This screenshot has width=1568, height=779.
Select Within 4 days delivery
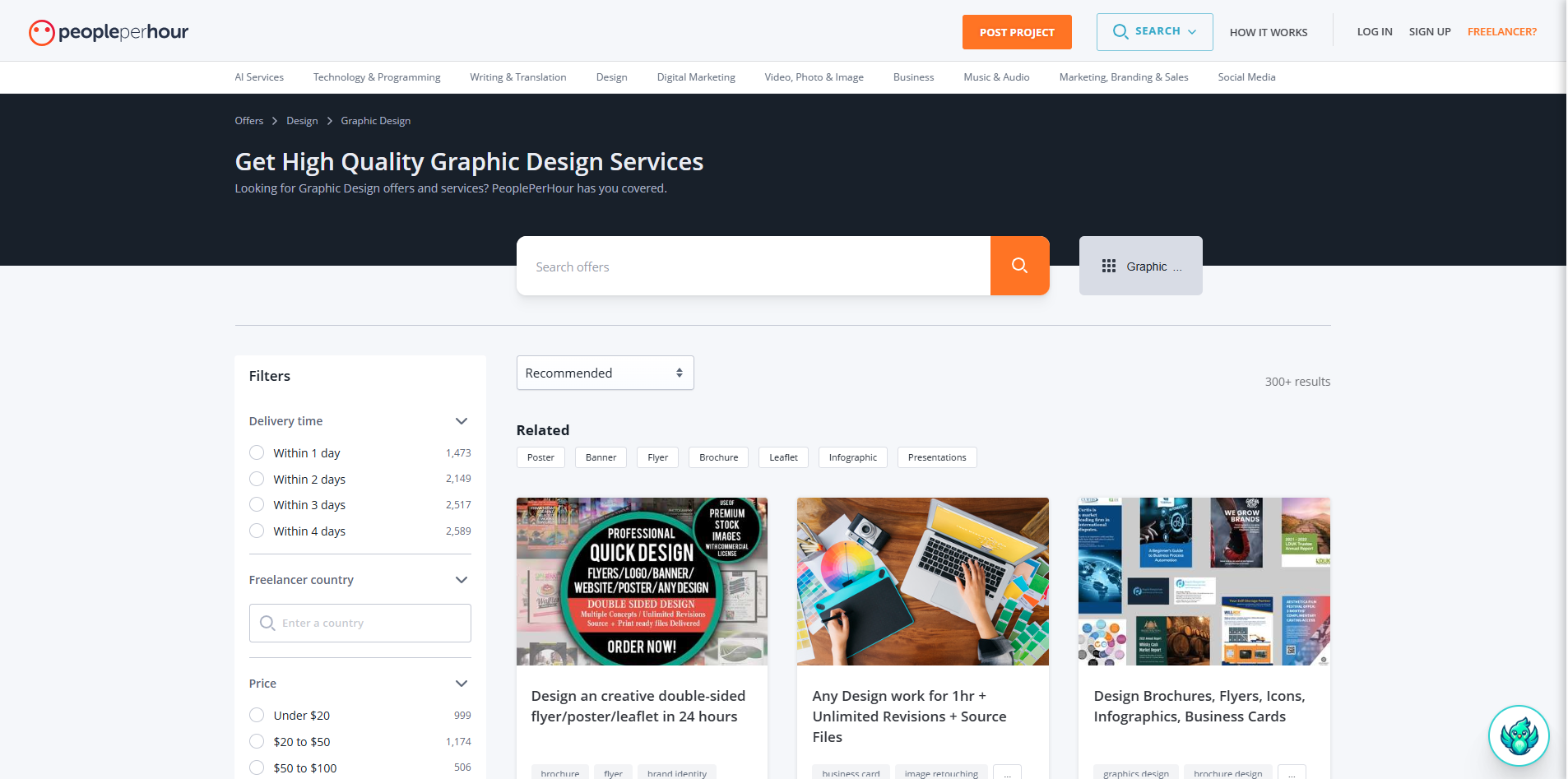point(257,531)
